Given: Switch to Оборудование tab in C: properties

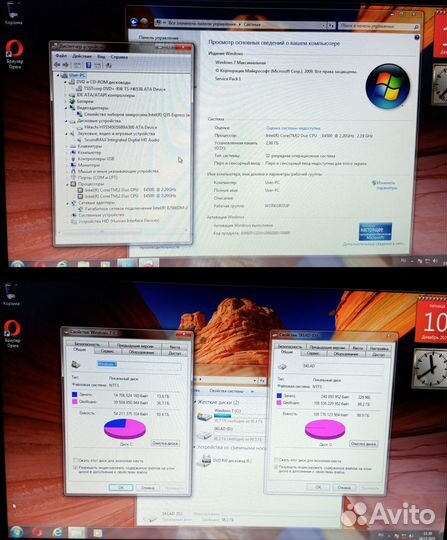Looking at the screenshot, I should coord(141,352).
